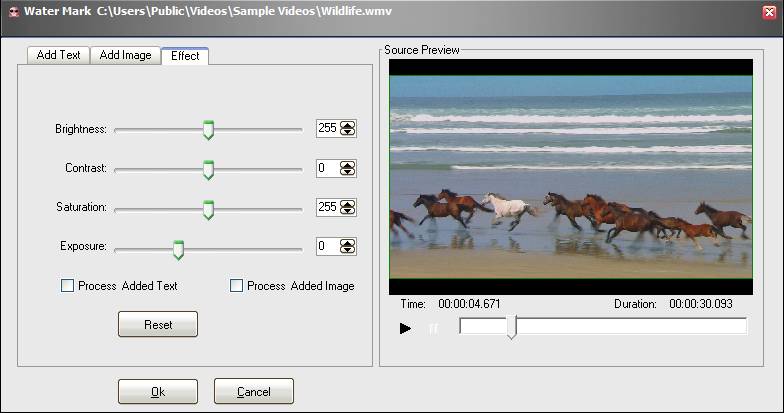The height and width of the screenshot is (413, 784).
Task: Close the Water Mark dialog
Action: [x=769, y=12]
